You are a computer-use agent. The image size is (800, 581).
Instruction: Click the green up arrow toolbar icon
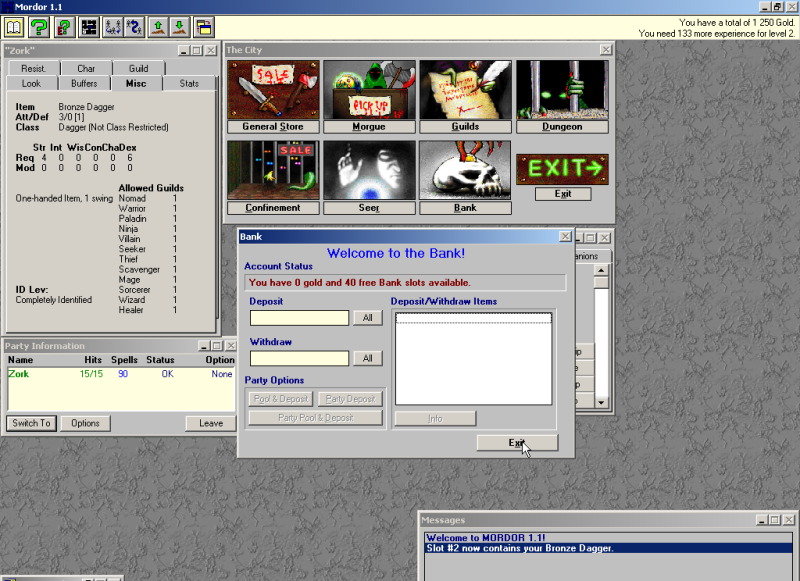(157, 27)
